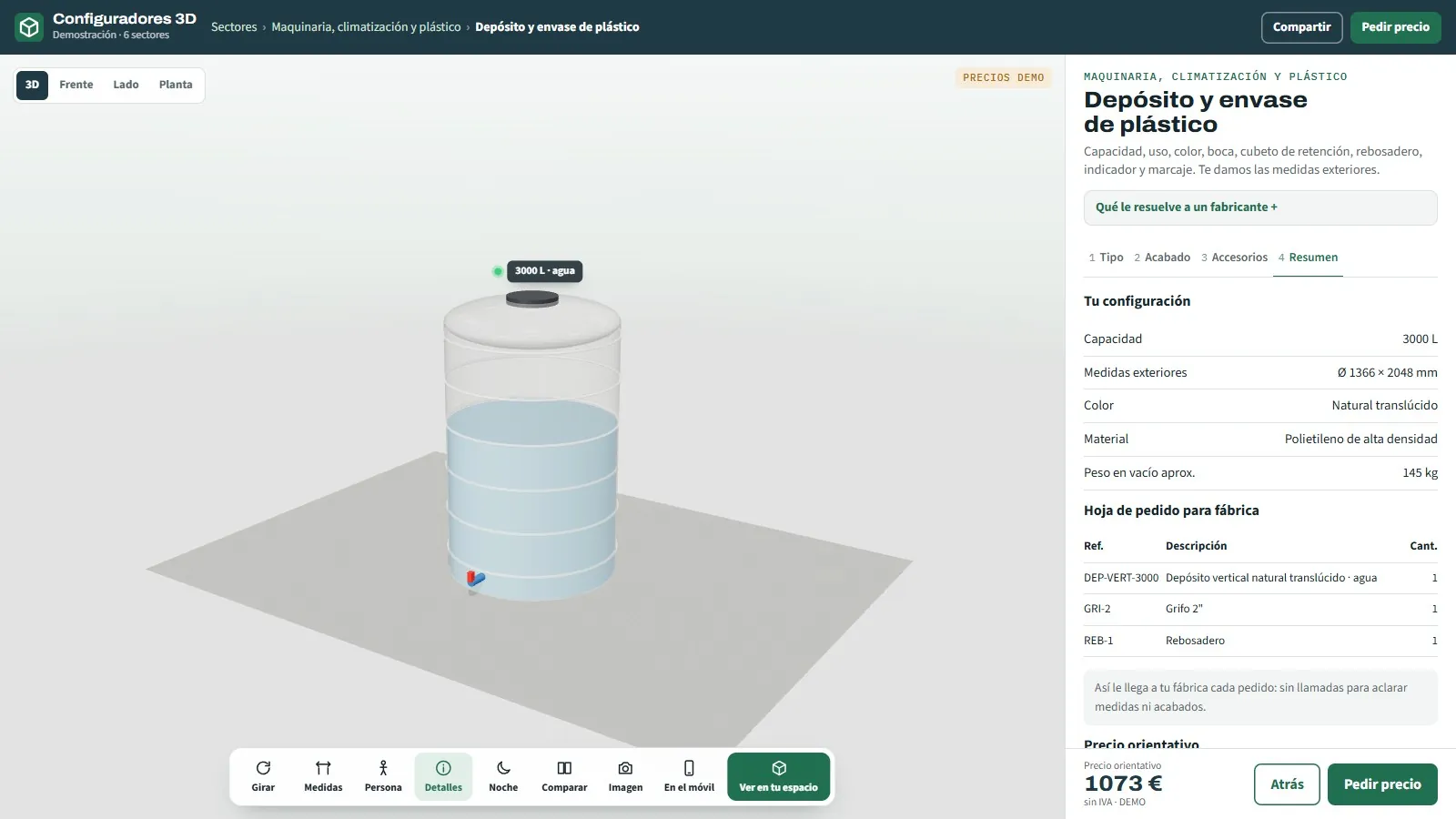Image resolution: width=1456 pixels, height=819 pixels.
Task: Open Maquinaria, climatización y plástico breadcrumb
Action: [x=366, y=27]
